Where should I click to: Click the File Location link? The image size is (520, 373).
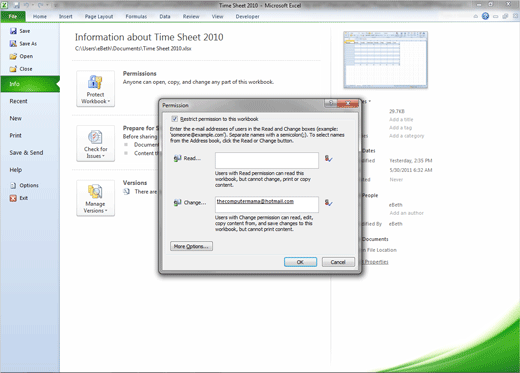tap(381, 250)
